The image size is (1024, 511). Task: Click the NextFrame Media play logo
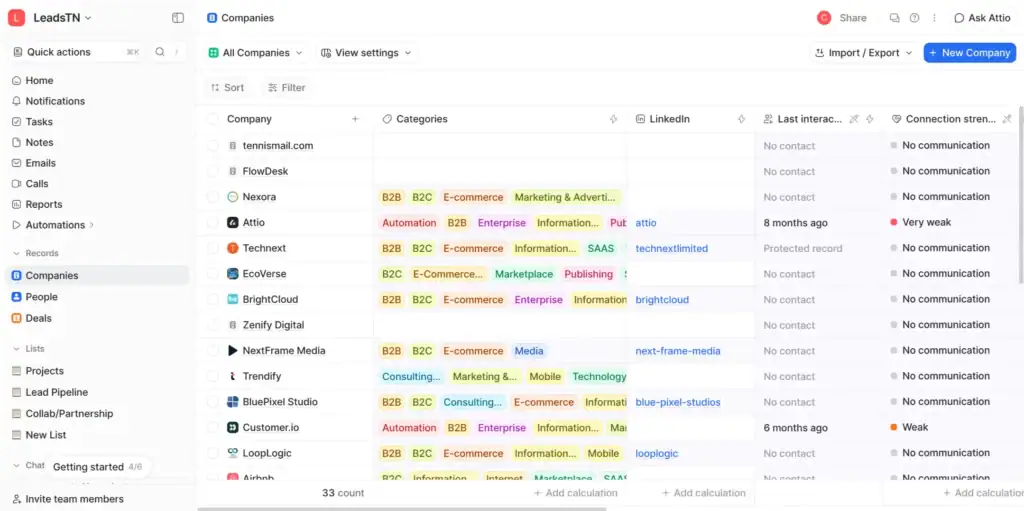[x=232, y=351]
